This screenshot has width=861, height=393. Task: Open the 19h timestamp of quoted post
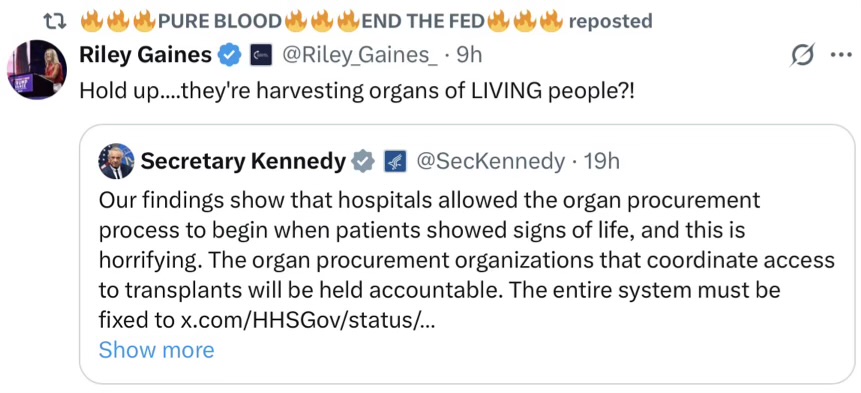click(601, 162)
